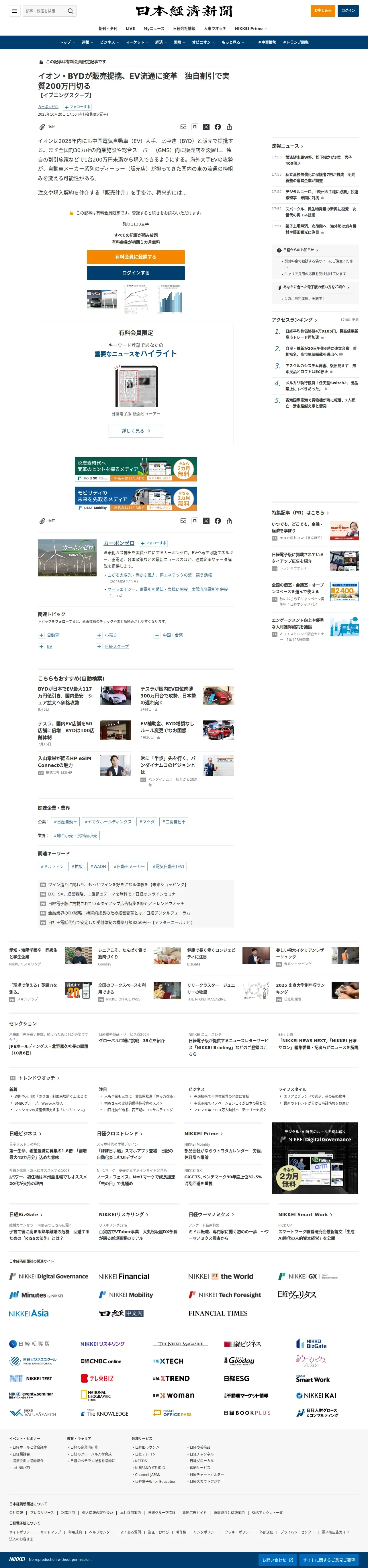Open お問い合わせ in the footer bar

coord(277,1559)
